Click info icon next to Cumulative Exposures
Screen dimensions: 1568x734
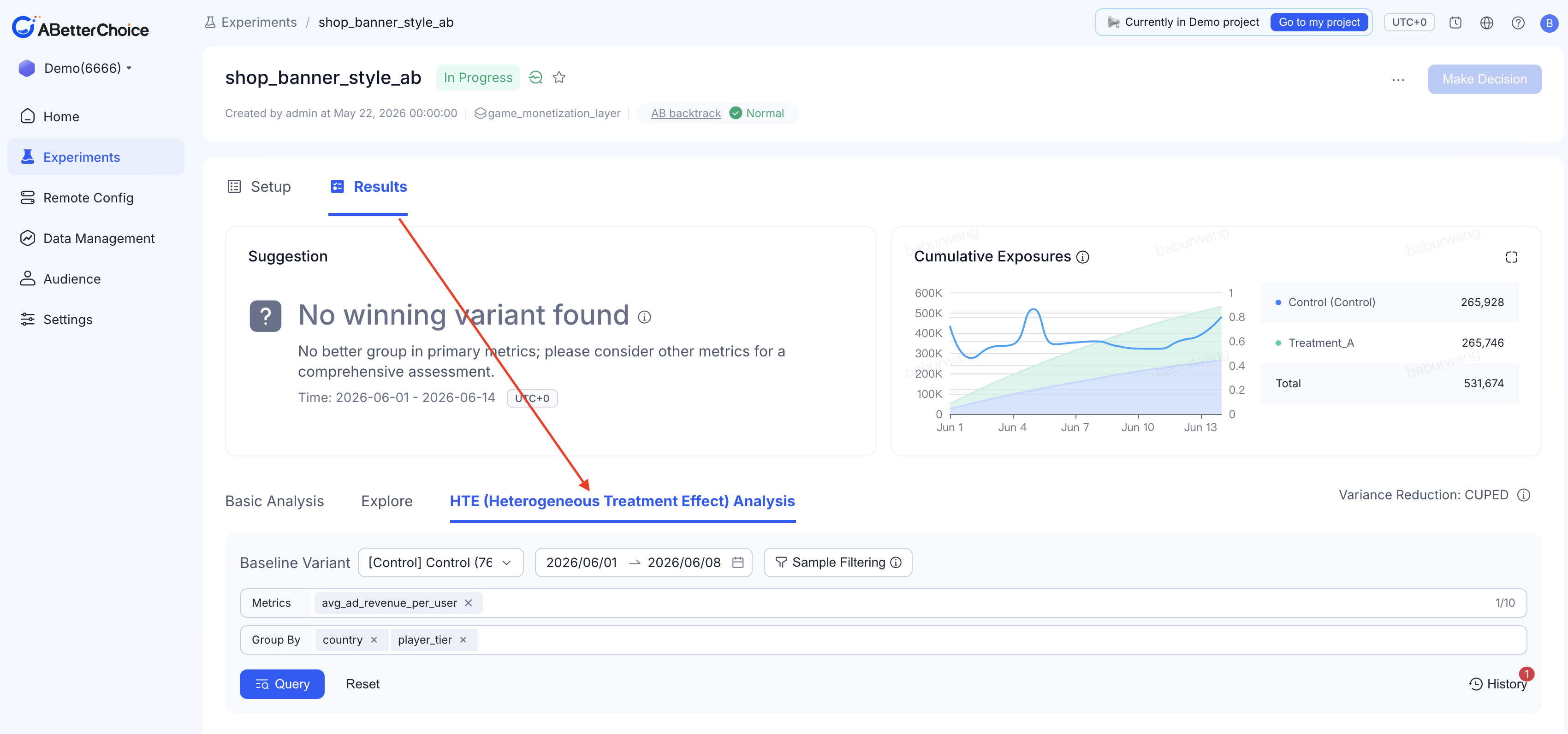1082,257
